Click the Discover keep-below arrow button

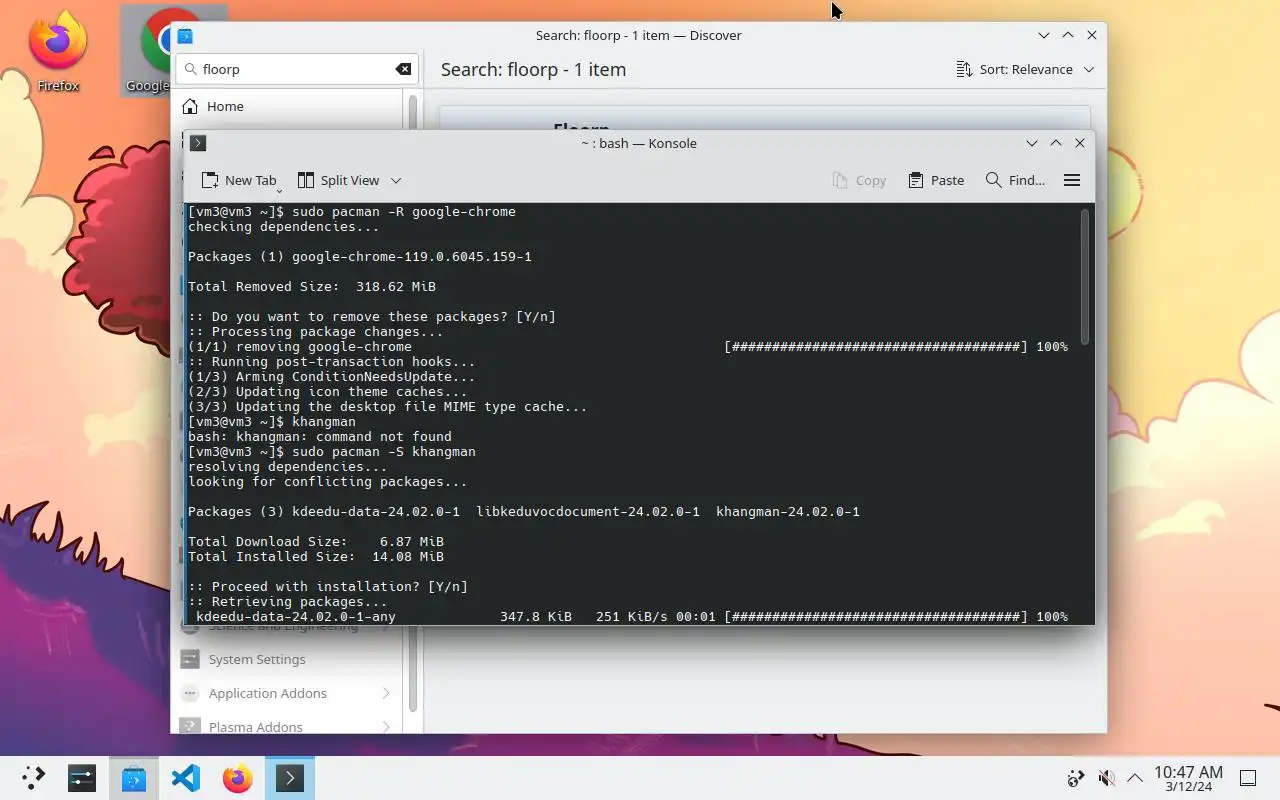[x=1044, y=35]
